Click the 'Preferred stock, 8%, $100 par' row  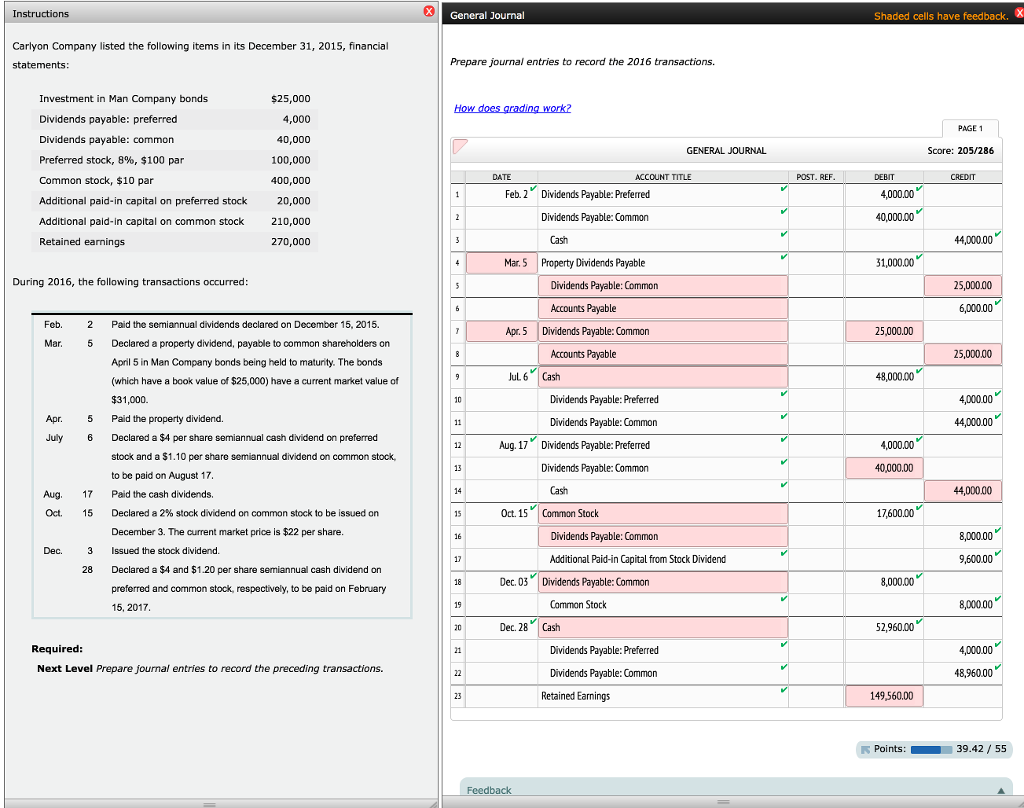pos(174,160)
